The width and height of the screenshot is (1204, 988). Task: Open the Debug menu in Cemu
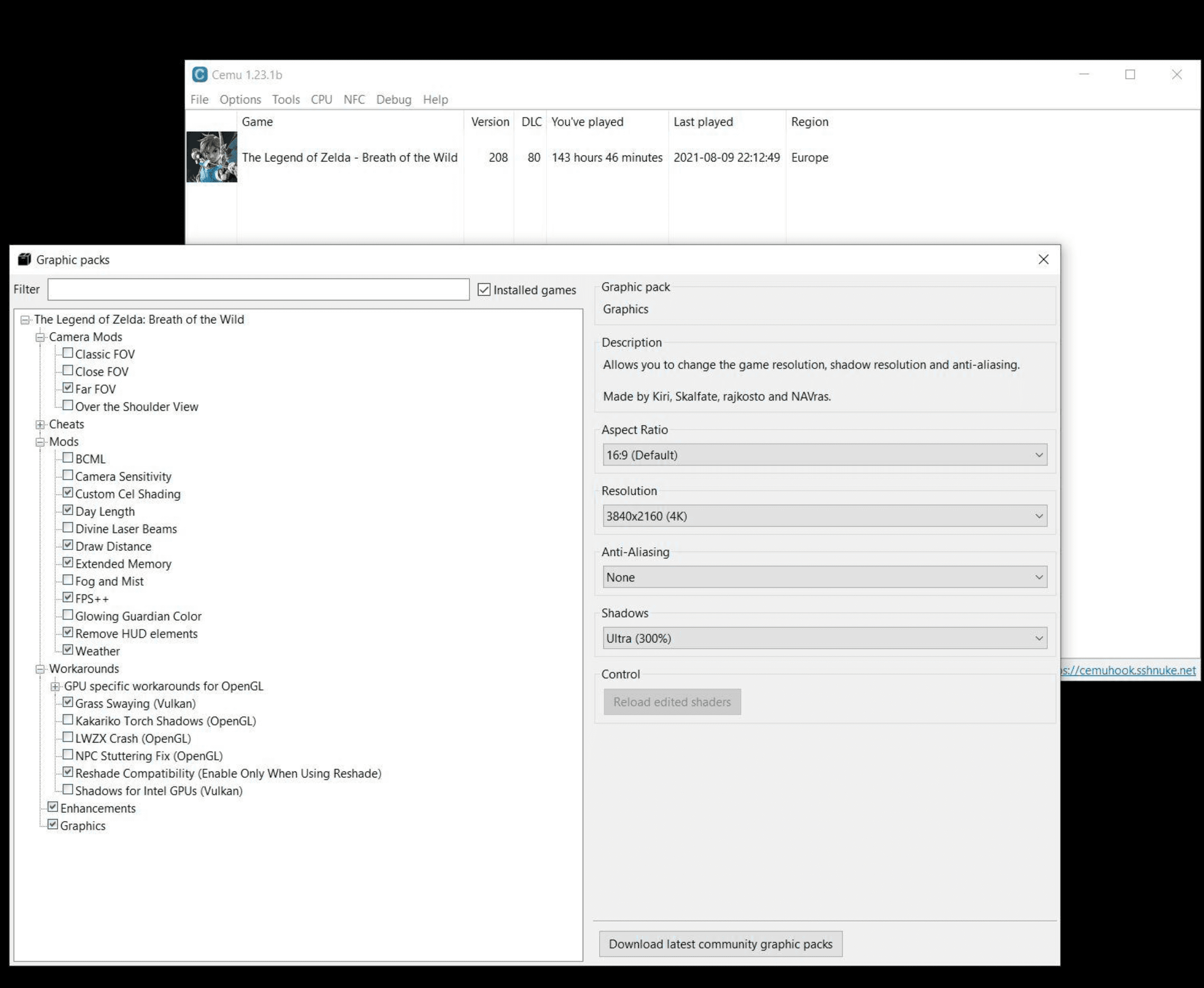click(394, 99)
